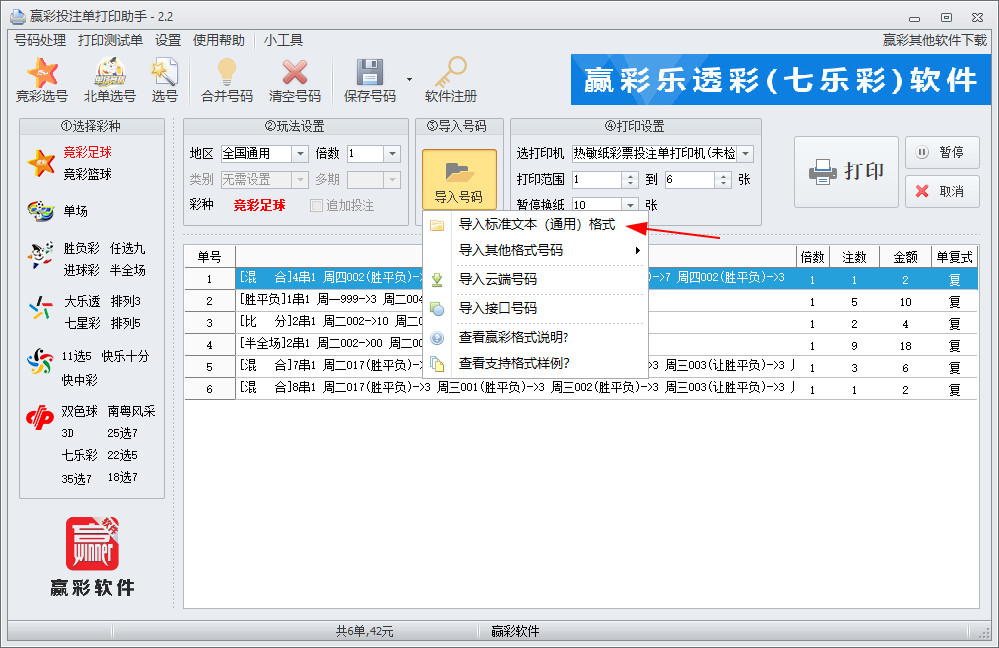Image resolution: width=999 pixels, height=648 pixels.
Task: Click the 导入号码 button
Action: [x=459, y=179]
